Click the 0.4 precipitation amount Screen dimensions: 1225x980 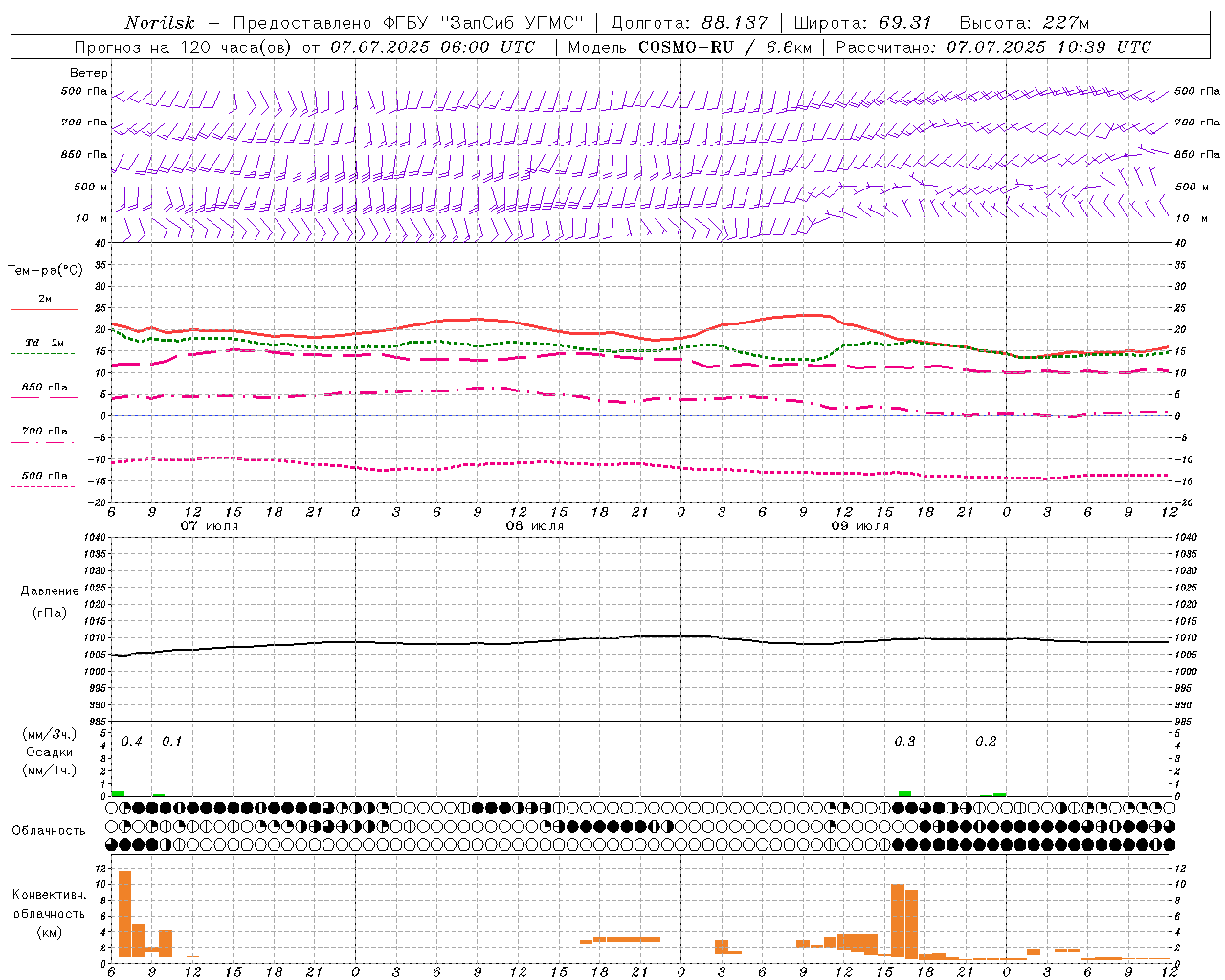pyautogui.click(x=132, y=742)
